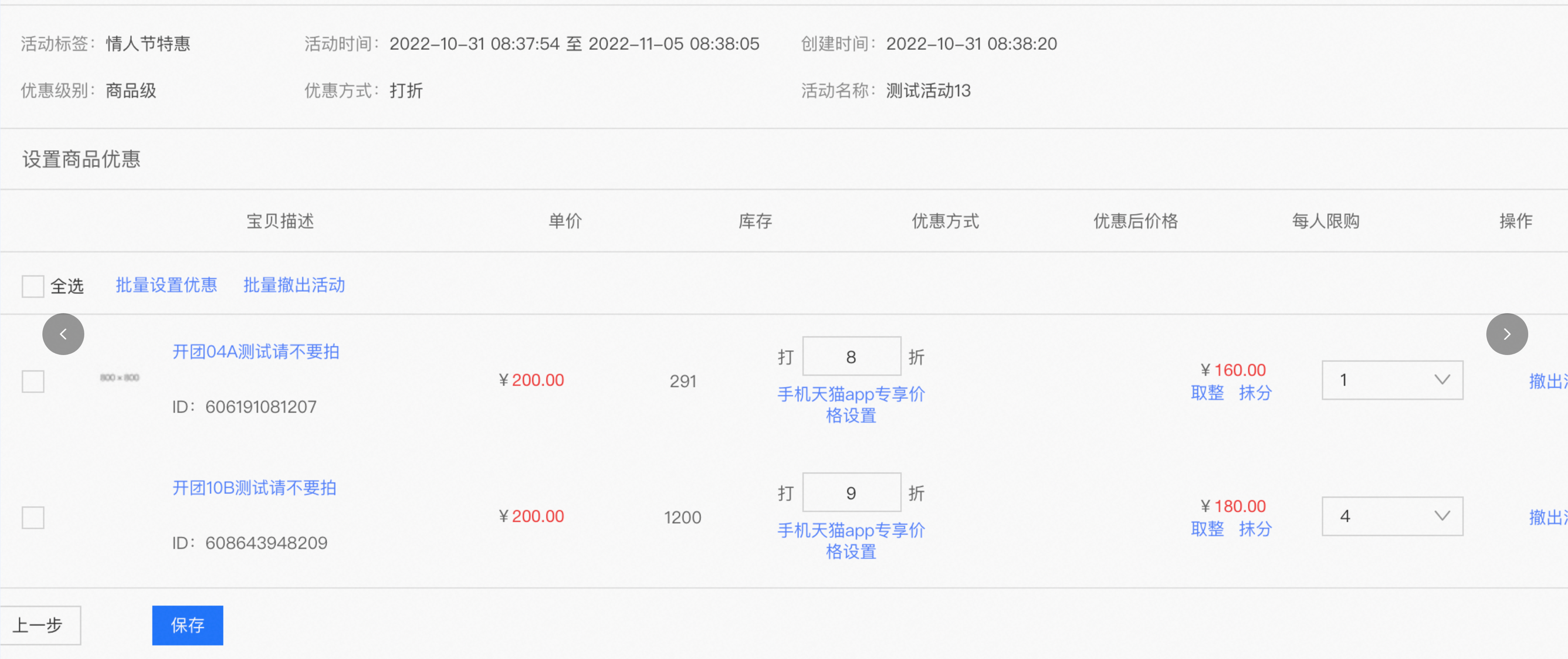Click discount input field showing 9
This screenshot has height=659, width=1568.
tap(851, 493)
